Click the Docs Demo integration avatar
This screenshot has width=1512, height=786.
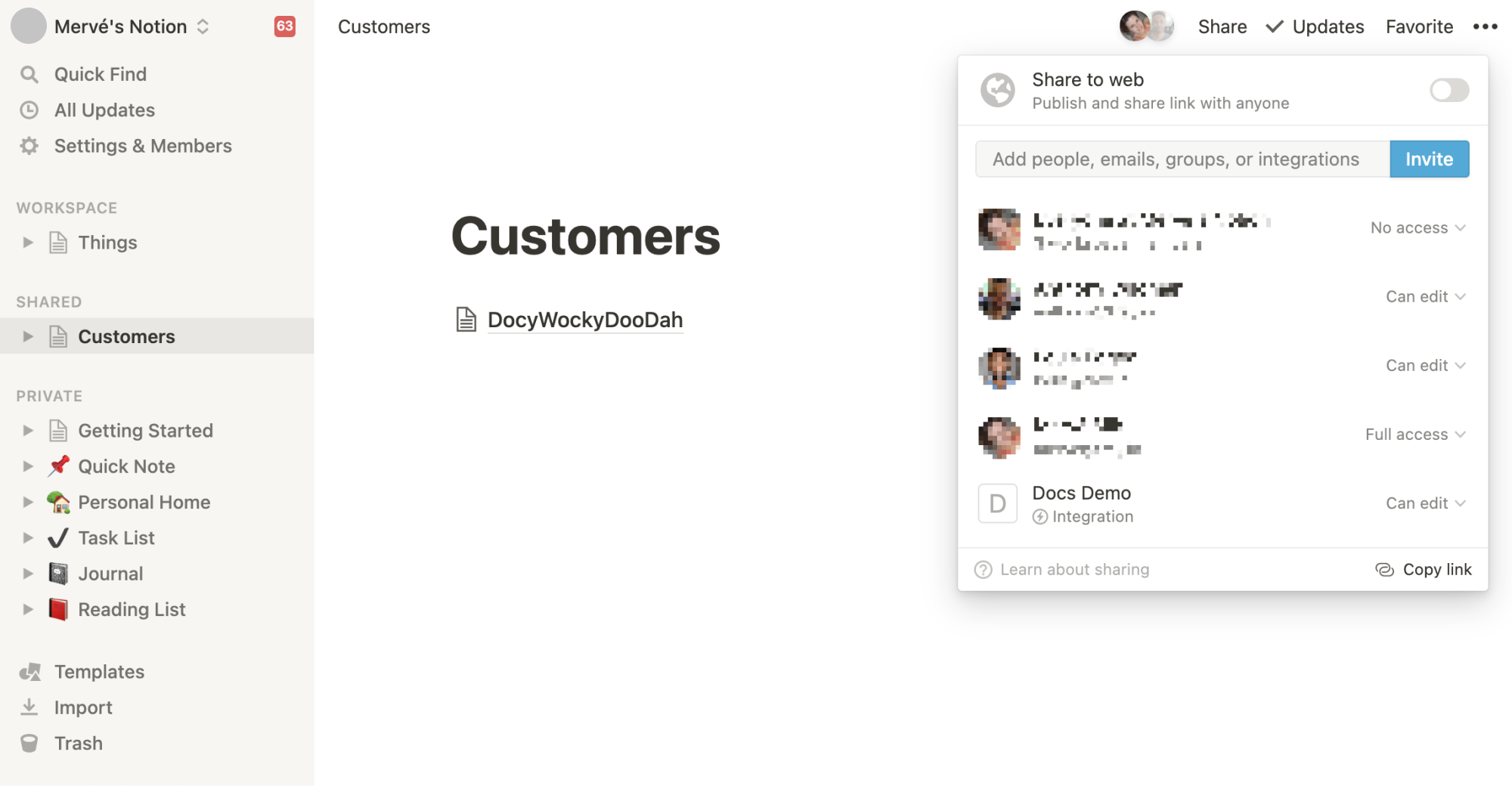tap(997, 503)
